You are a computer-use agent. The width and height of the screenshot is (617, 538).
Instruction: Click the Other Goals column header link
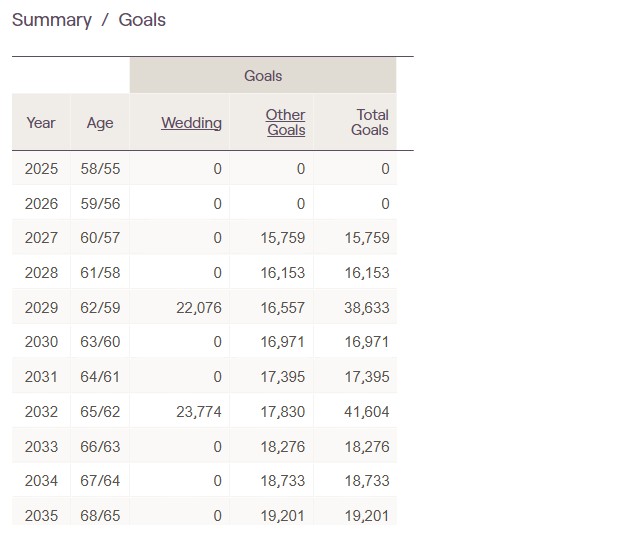pos(286,123)
